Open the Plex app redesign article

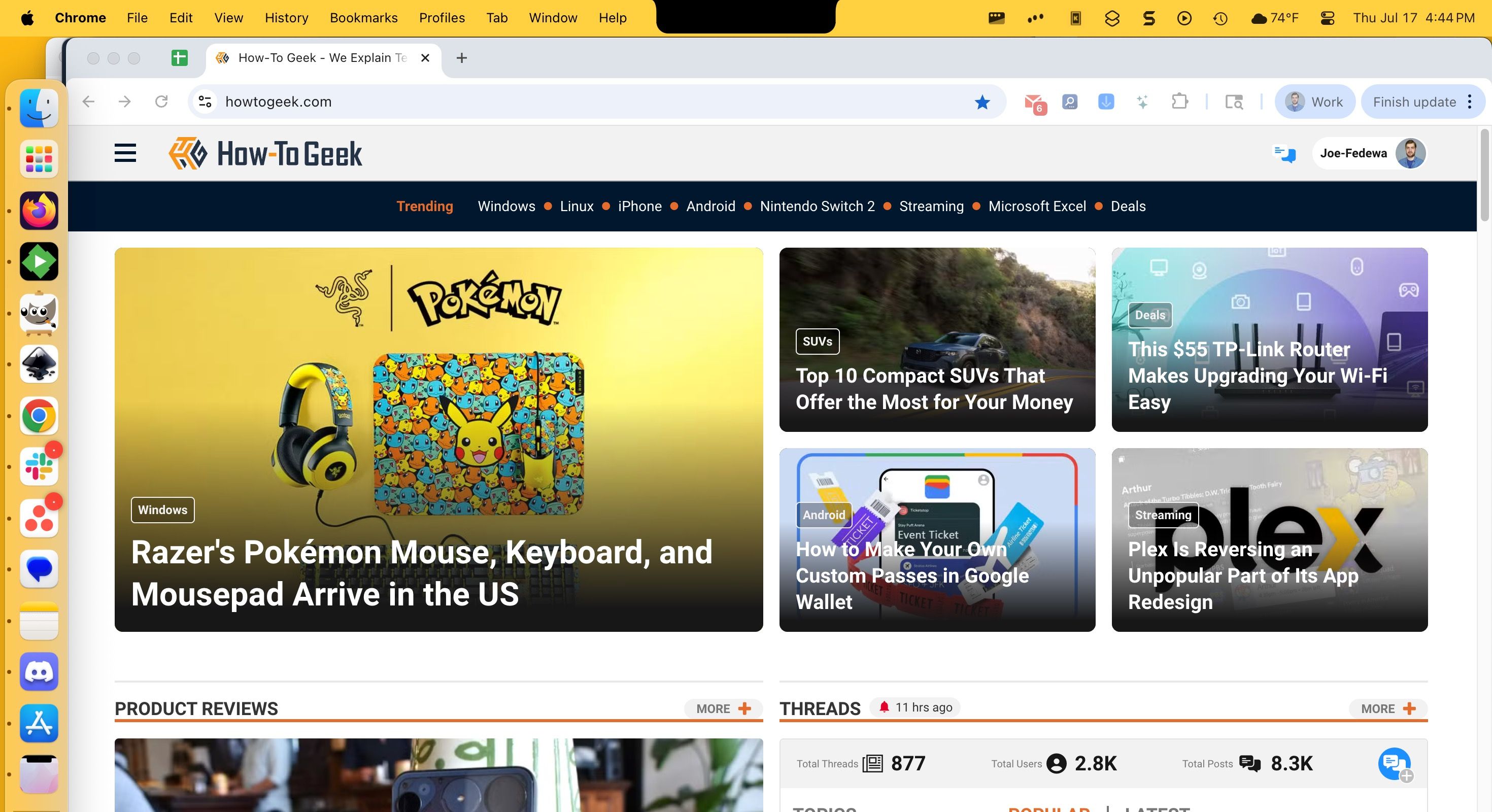coord(1242,575)
